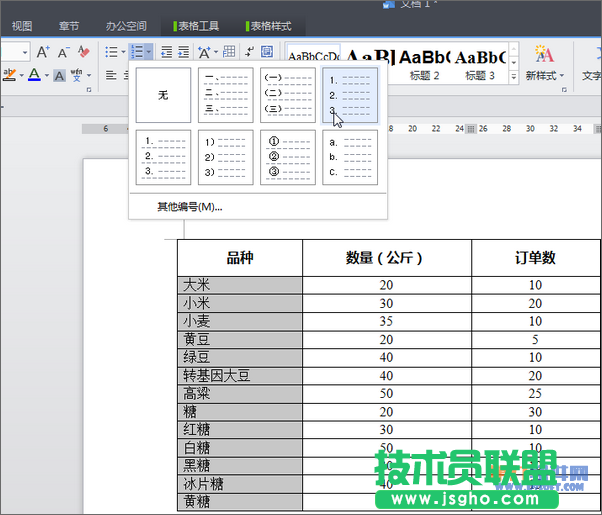Apply text highlight color icon

(9, 75)
